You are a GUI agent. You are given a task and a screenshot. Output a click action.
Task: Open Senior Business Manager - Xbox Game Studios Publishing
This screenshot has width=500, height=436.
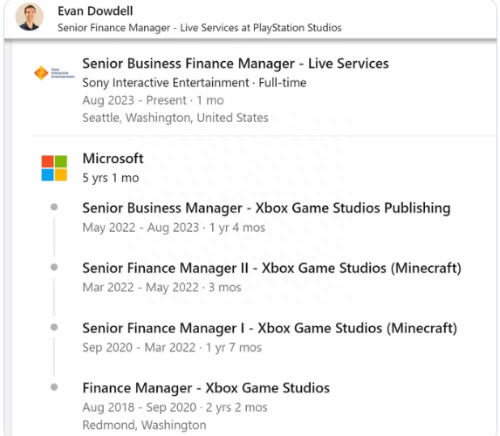click(x=266, y=208)
